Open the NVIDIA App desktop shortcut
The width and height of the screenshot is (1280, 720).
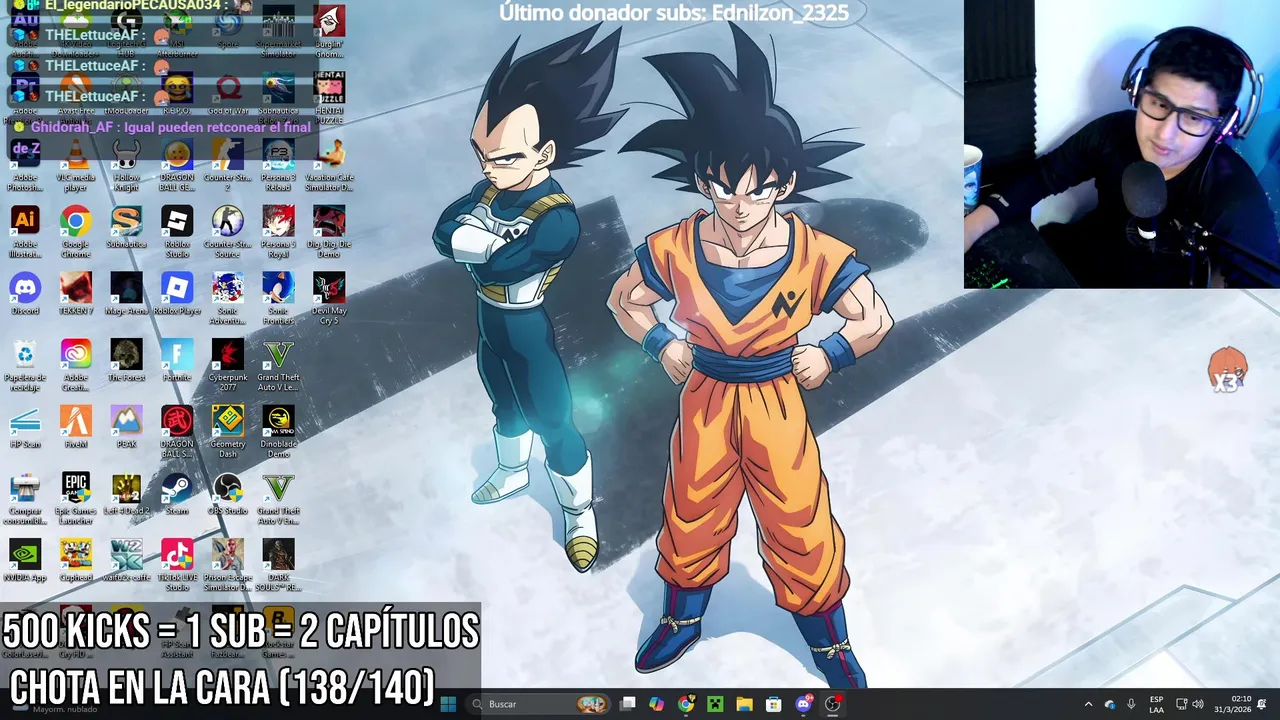tap(25, 560)
